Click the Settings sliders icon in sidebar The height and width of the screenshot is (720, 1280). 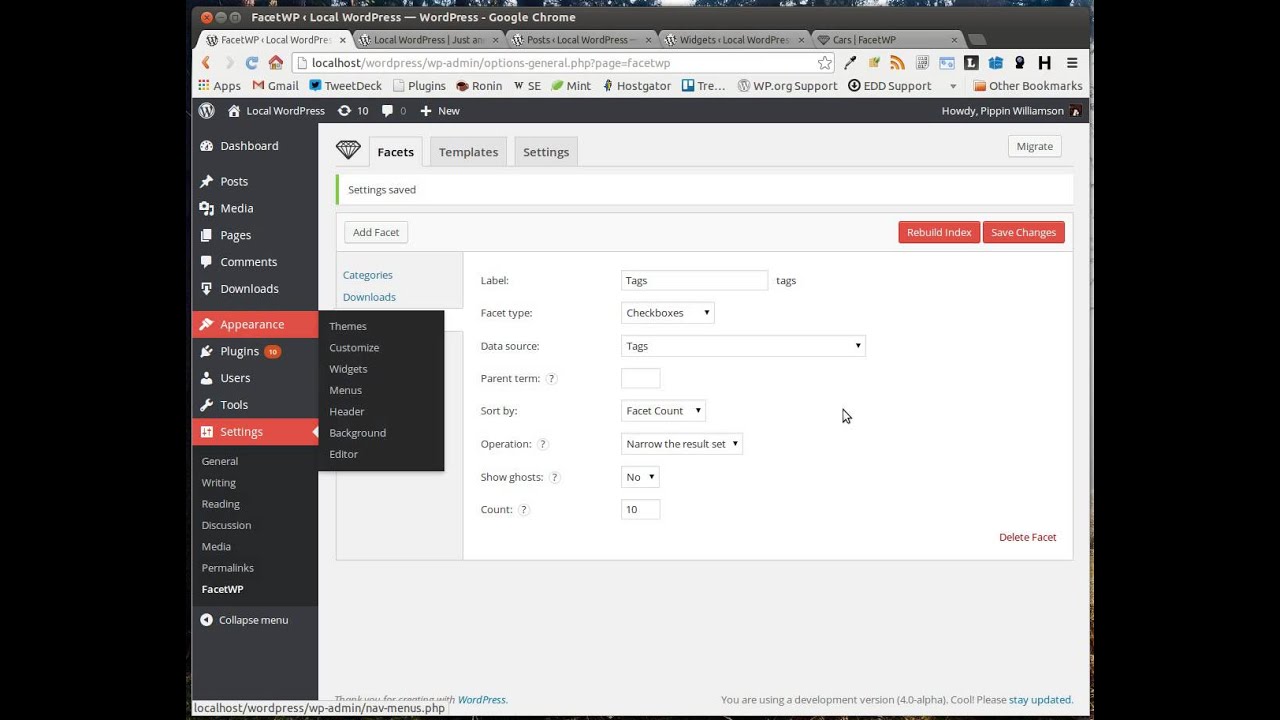pos(206,432)
